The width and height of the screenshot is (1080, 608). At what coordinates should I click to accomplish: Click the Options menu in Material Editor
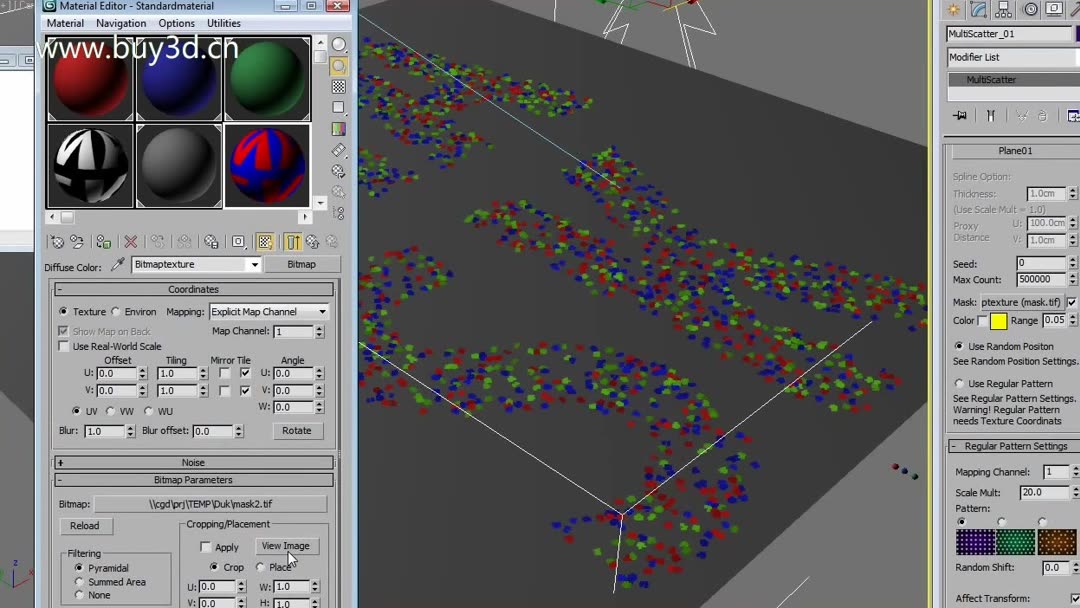click(176, 23)
